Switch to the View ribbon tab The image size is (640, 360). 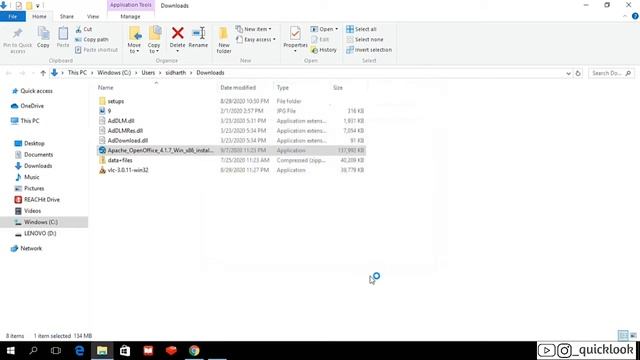[x=93, y=16]
